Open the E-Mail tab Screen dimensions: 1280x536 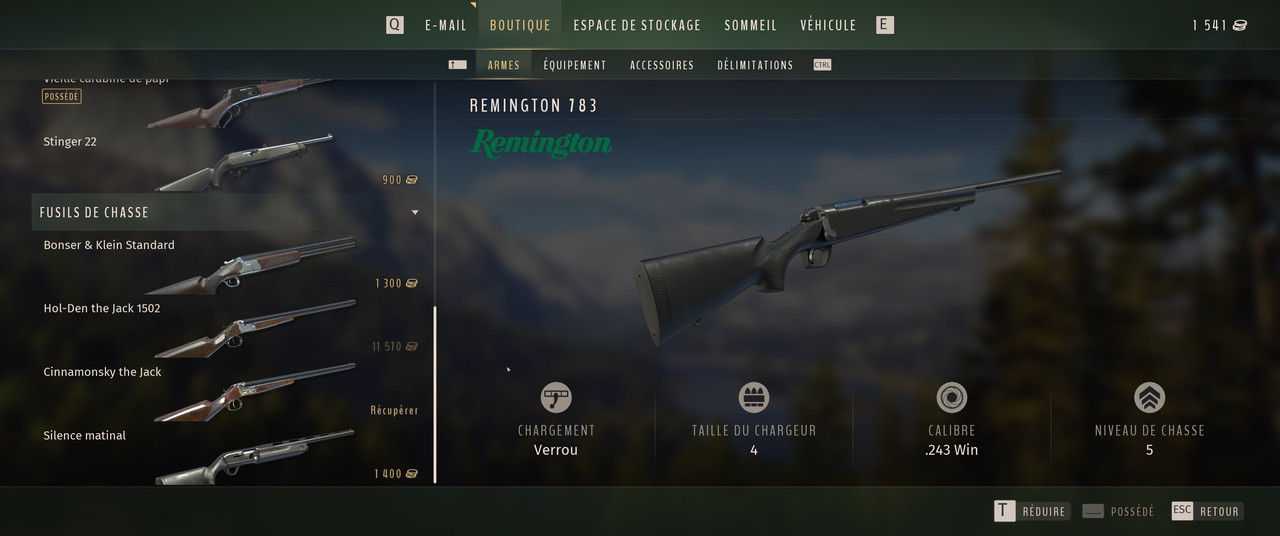[446, 25]
